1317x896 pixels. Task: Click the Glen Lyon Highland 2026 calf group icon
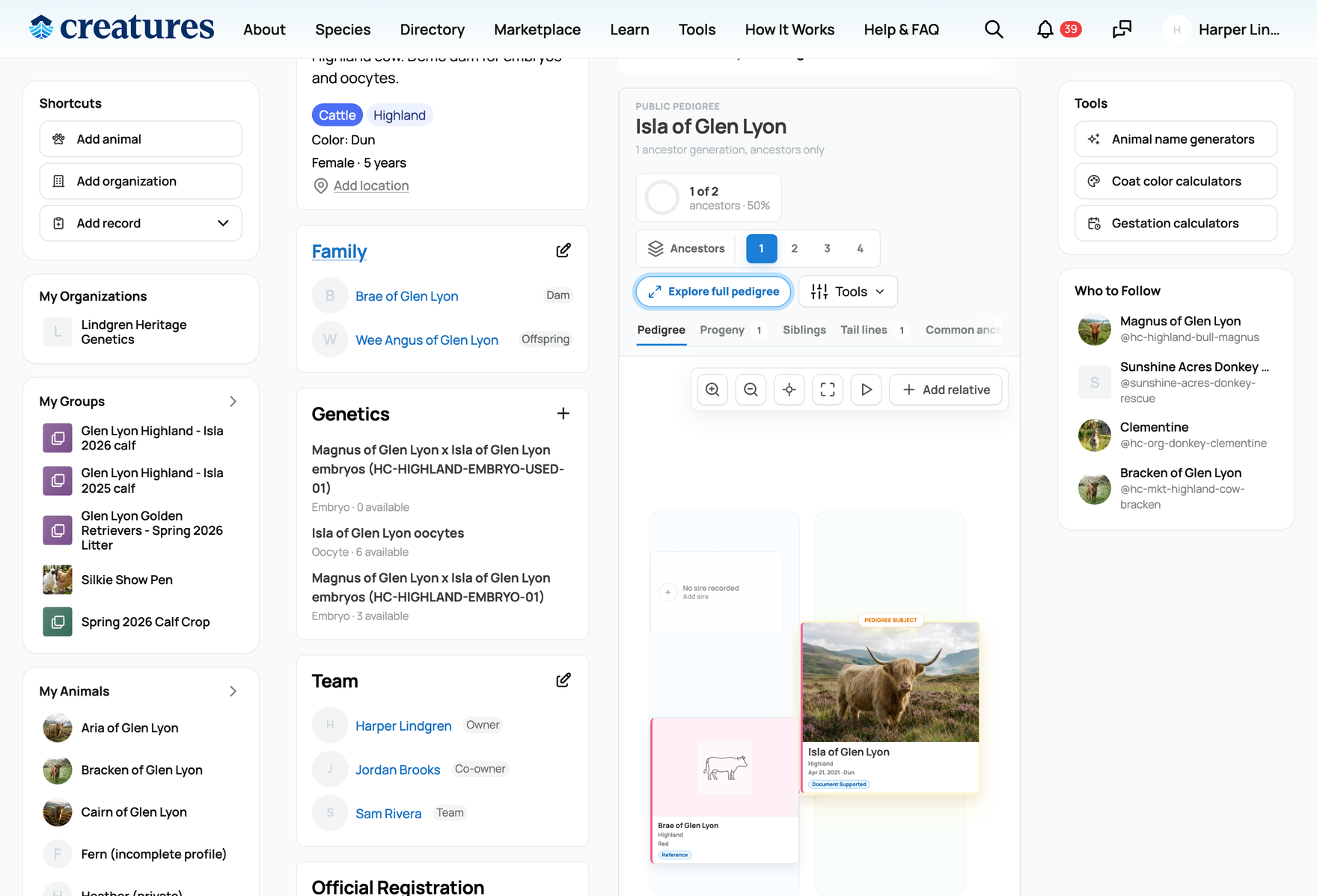pyautogui.click(x=58, y=438)
